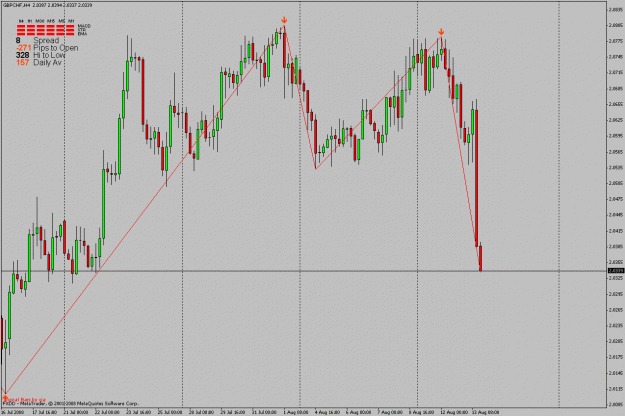The height and width of the screenshot is (416, 625).
Task: Click the '22 Jul 08:00' time axis label
Action: pos(107,412)
